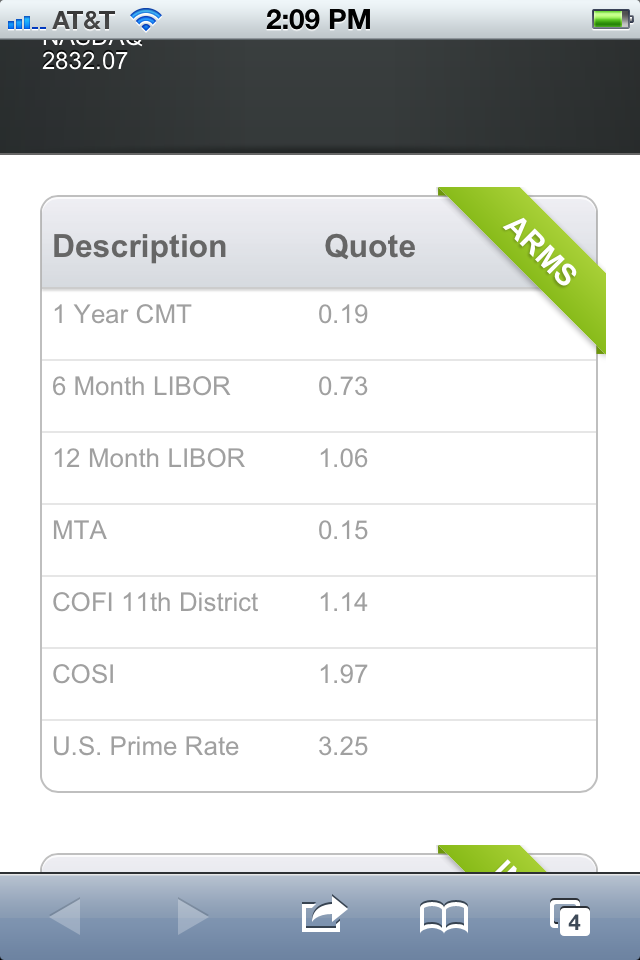
Task: Tap the Safari forward arrow
Action: click(x=192, y=916)
